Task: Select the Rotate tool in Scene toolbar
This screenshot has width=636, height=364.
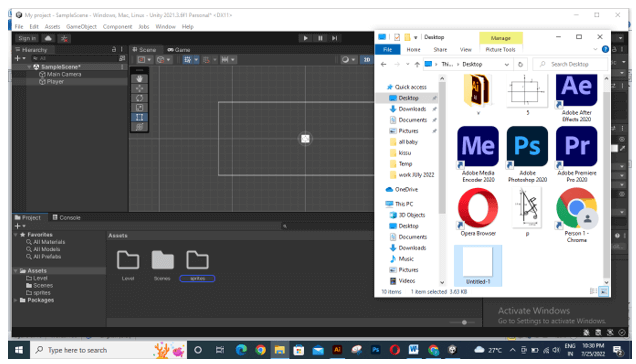Action: (x=140, y=98)
